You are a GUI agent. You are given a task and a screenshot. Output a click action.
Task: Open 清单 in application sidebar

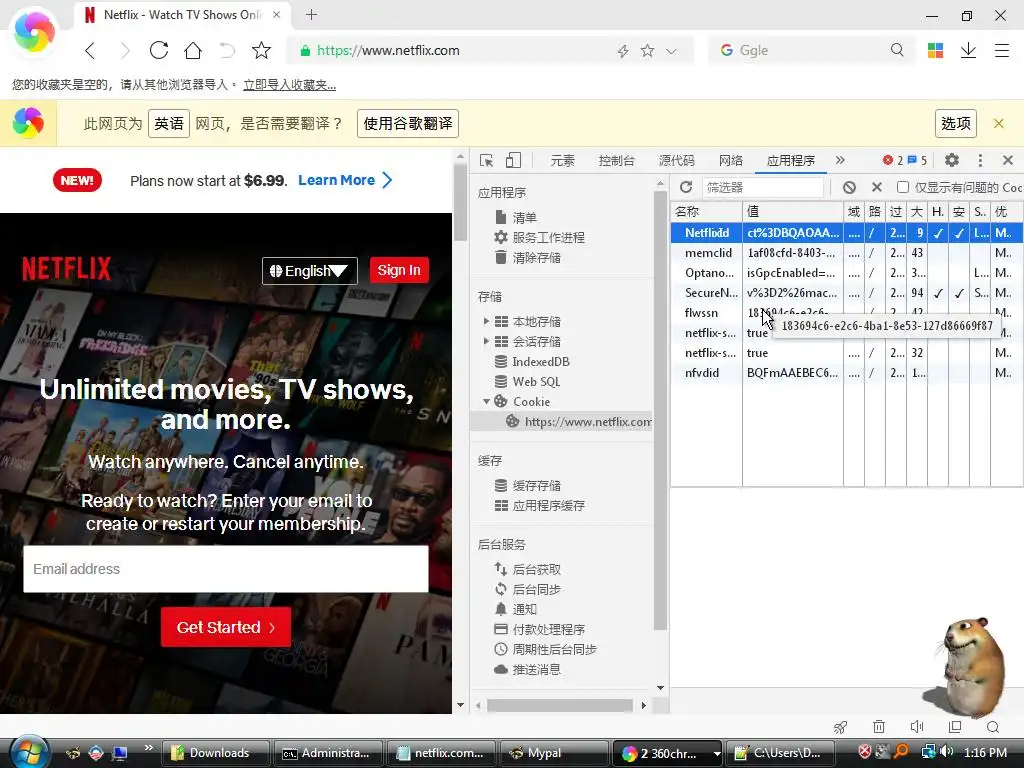[524, 217]
